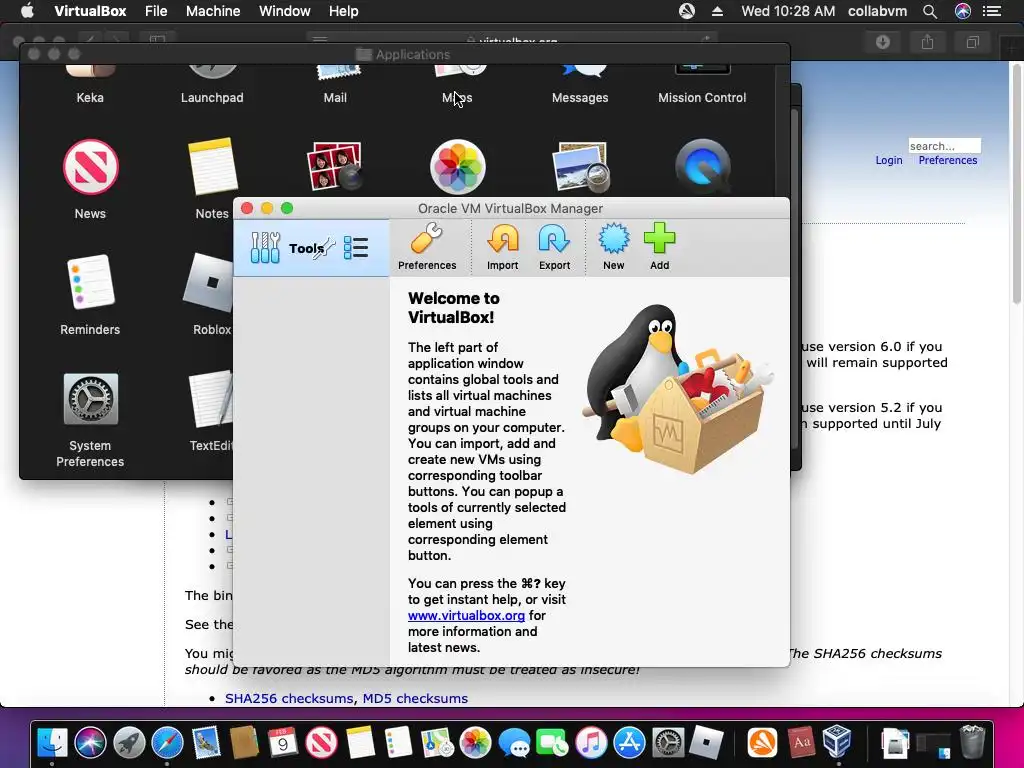This screenshot has height=768, width=1024.
Task: Open FaceTime from the Dock
Action: [552, 743]
